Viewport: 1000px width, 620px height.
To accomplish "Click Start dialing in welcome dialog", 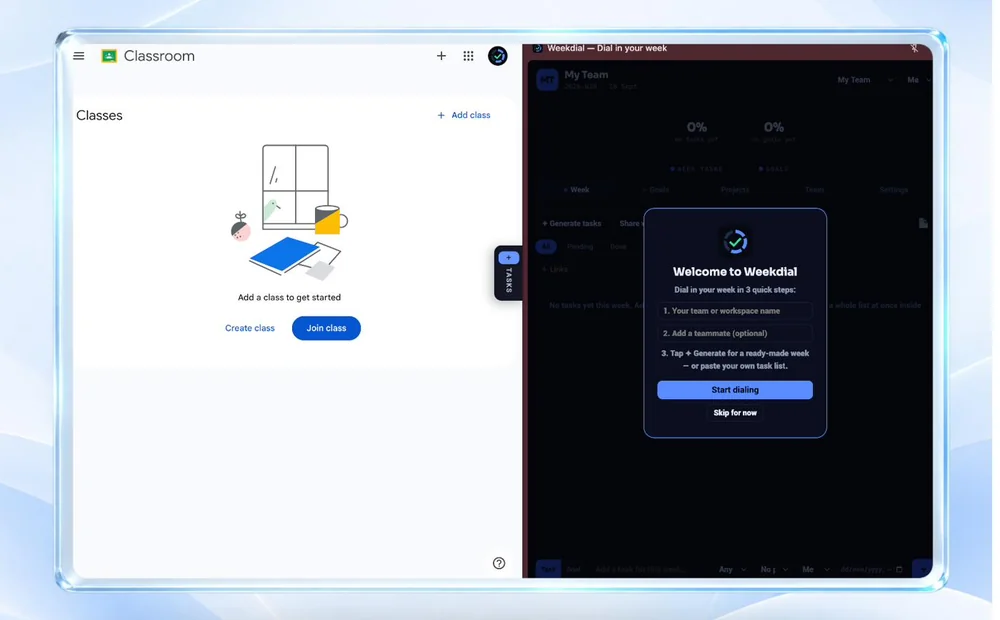I will 735,390.
